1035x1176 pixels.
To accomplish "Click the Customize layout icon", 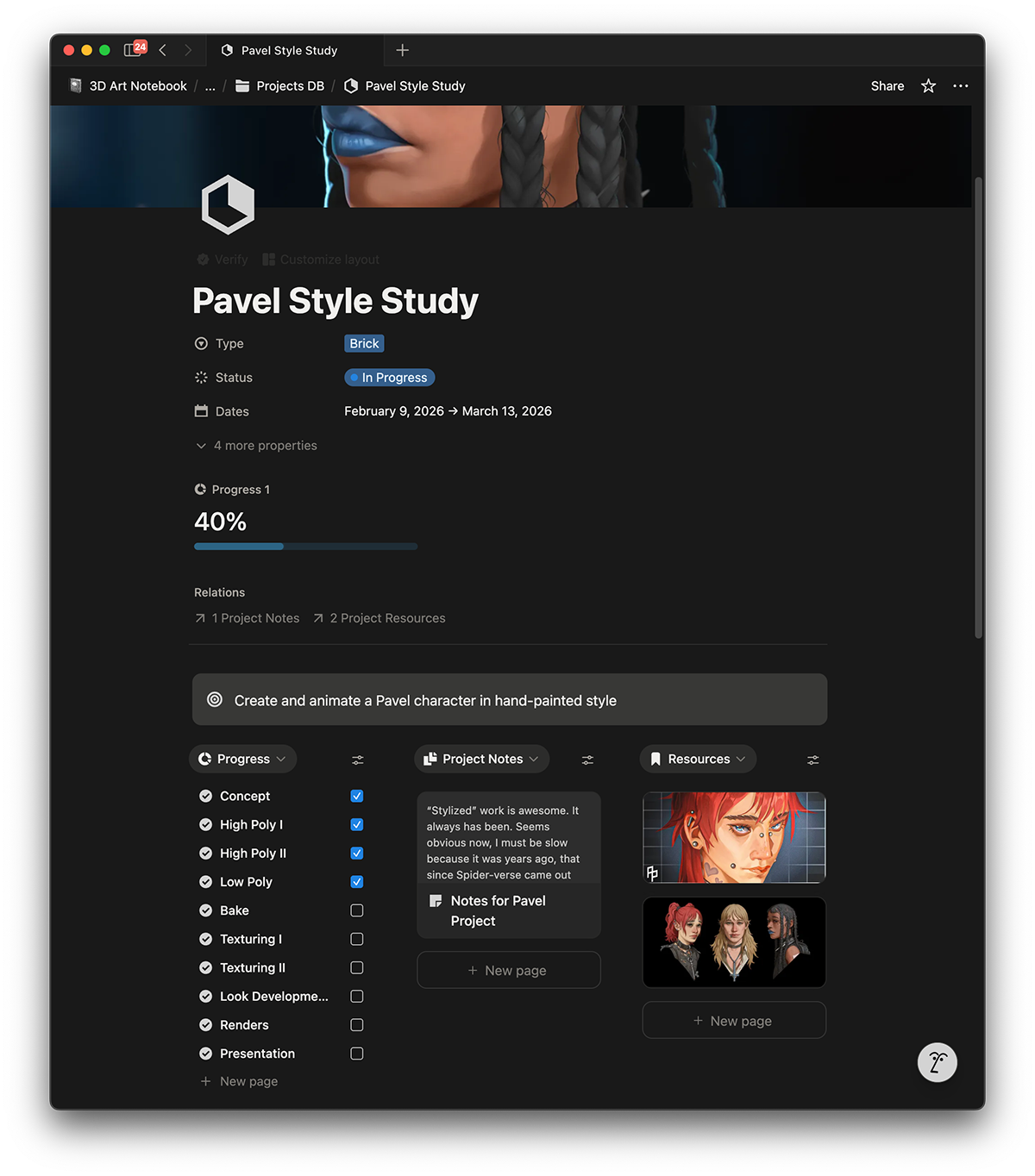I will (268, 260).
